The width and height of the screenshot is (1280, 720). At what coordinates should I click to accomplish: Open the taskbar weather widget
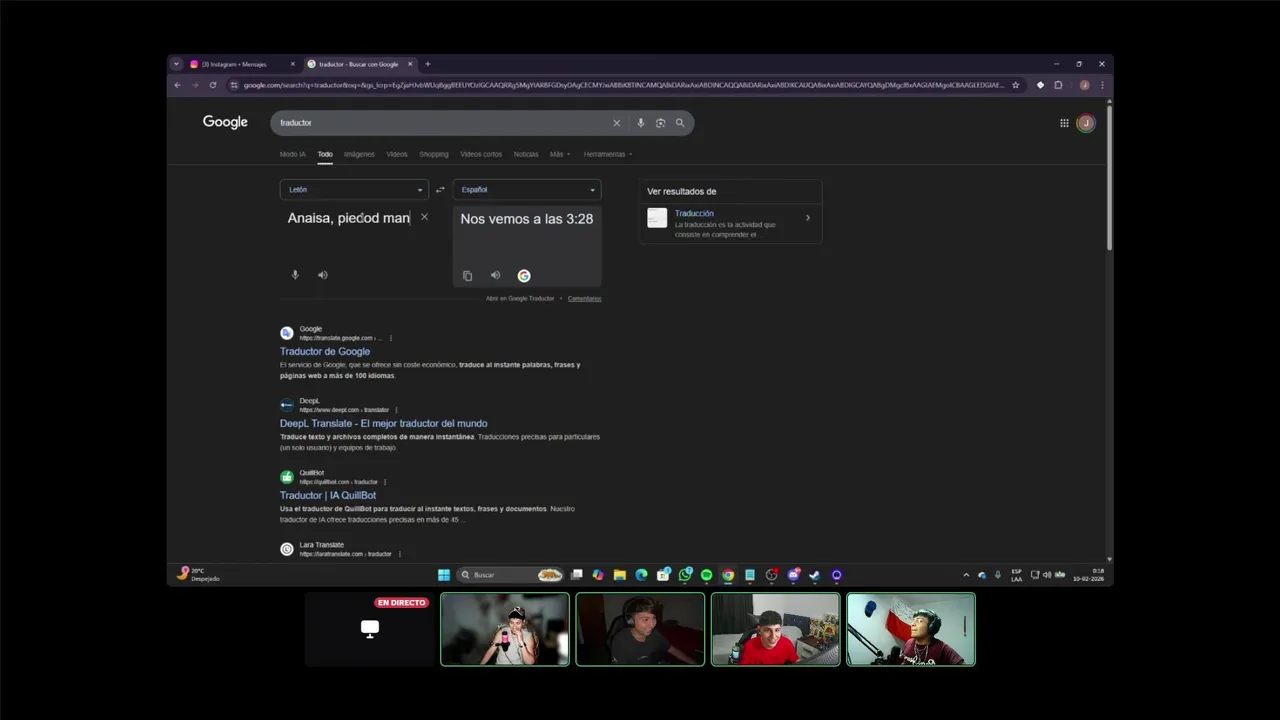[198, 574]
